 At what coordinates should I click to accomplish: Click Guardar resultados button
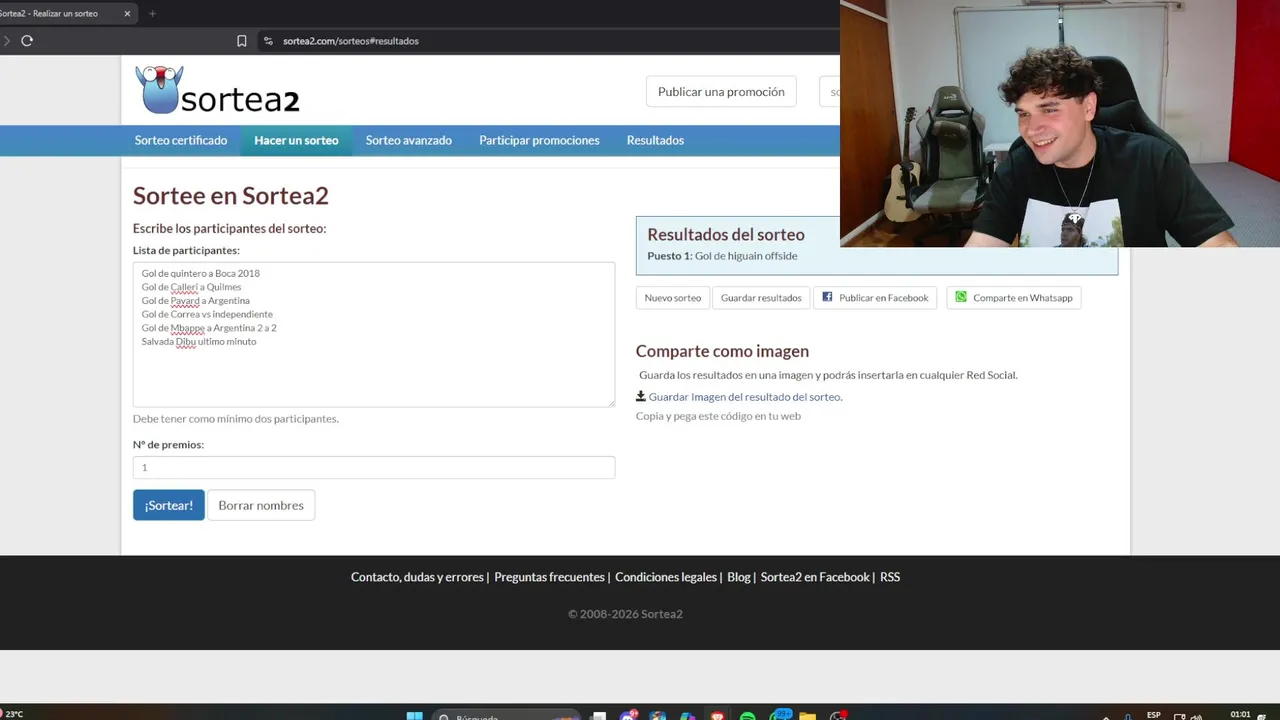tap(761, 298)
